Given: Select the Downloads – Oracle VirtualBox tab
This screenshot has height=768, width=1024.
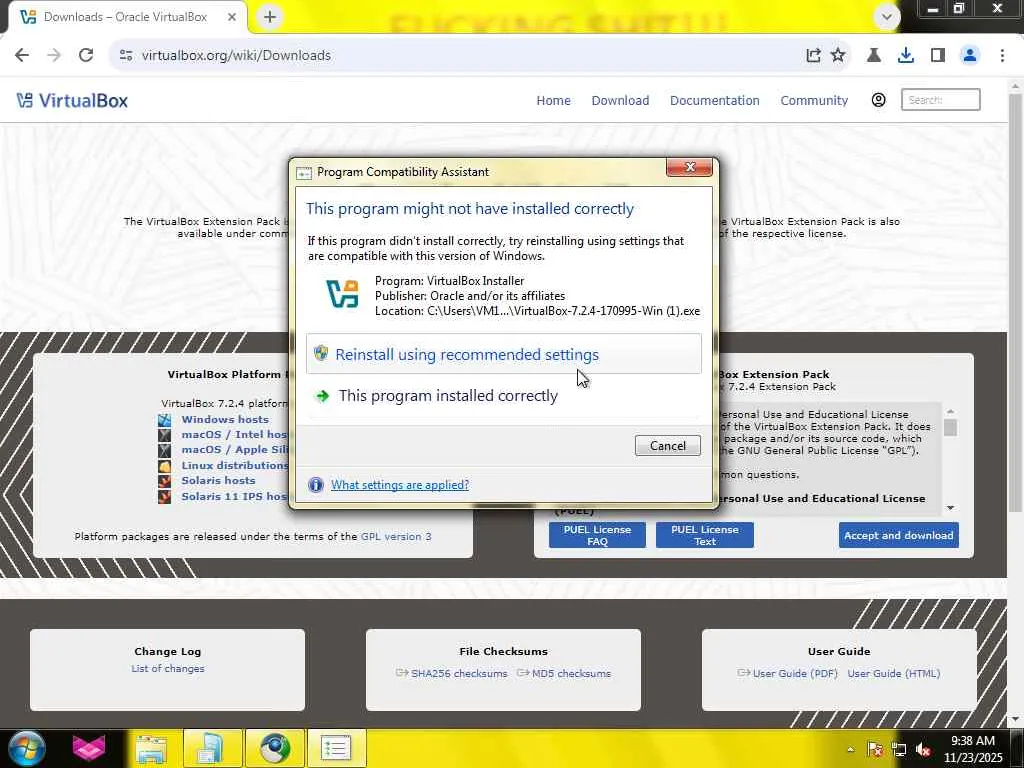Looking at the screenshot, I should [127, 17].
